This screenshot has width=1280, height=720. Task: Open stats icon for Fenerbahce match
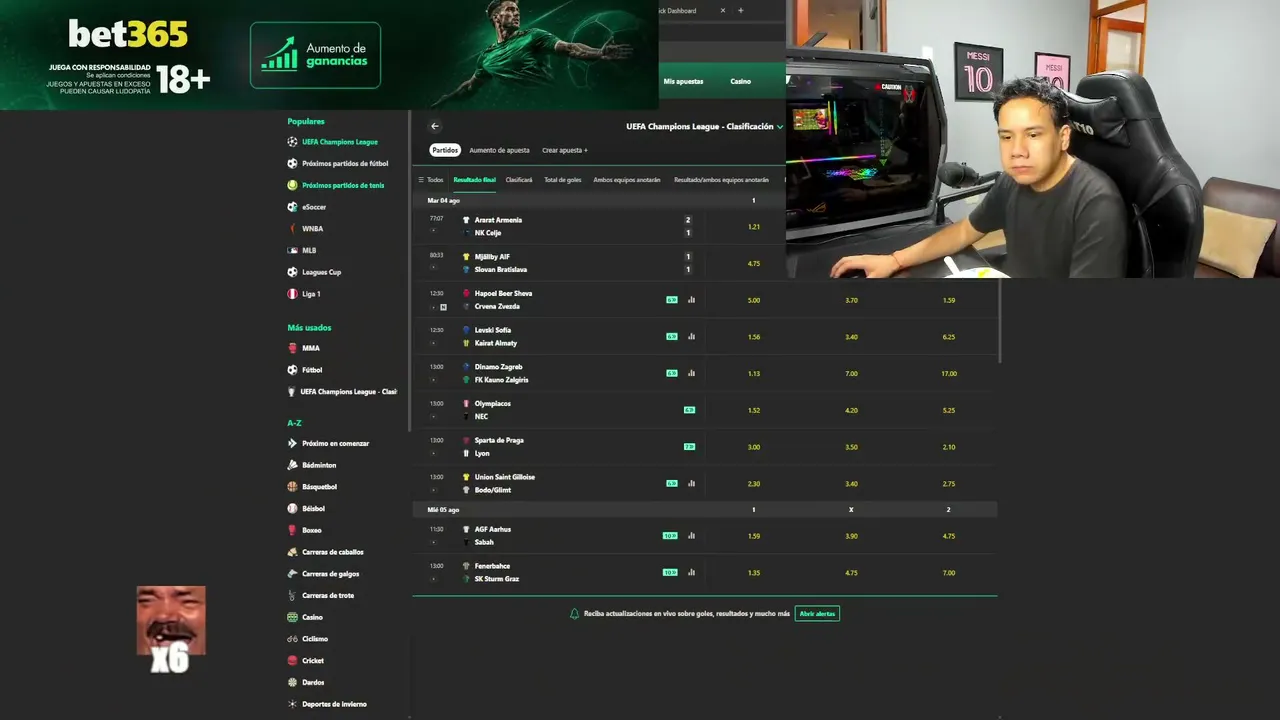pos(691,572)
